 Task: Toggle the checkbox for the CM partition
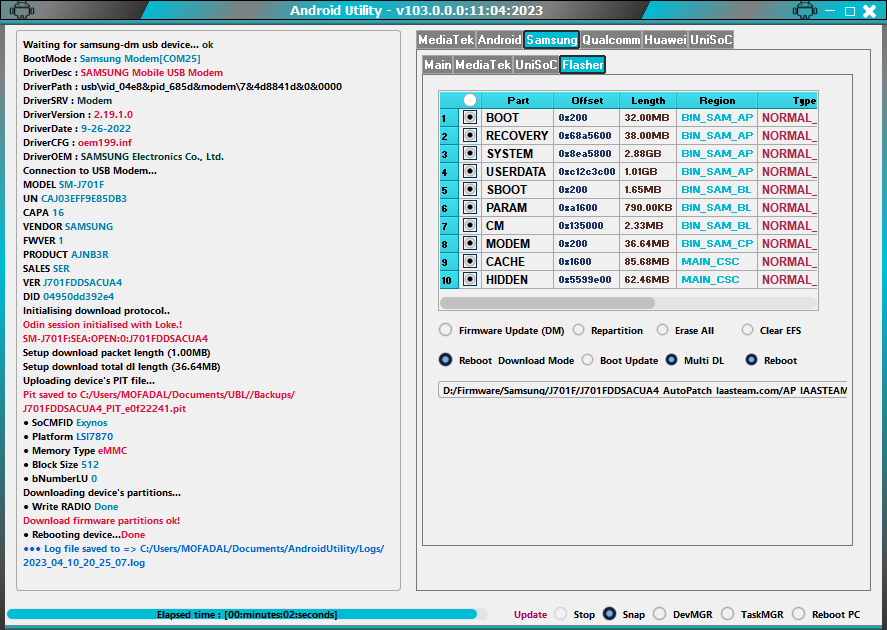pyautogui.click(x=470, y=226)
